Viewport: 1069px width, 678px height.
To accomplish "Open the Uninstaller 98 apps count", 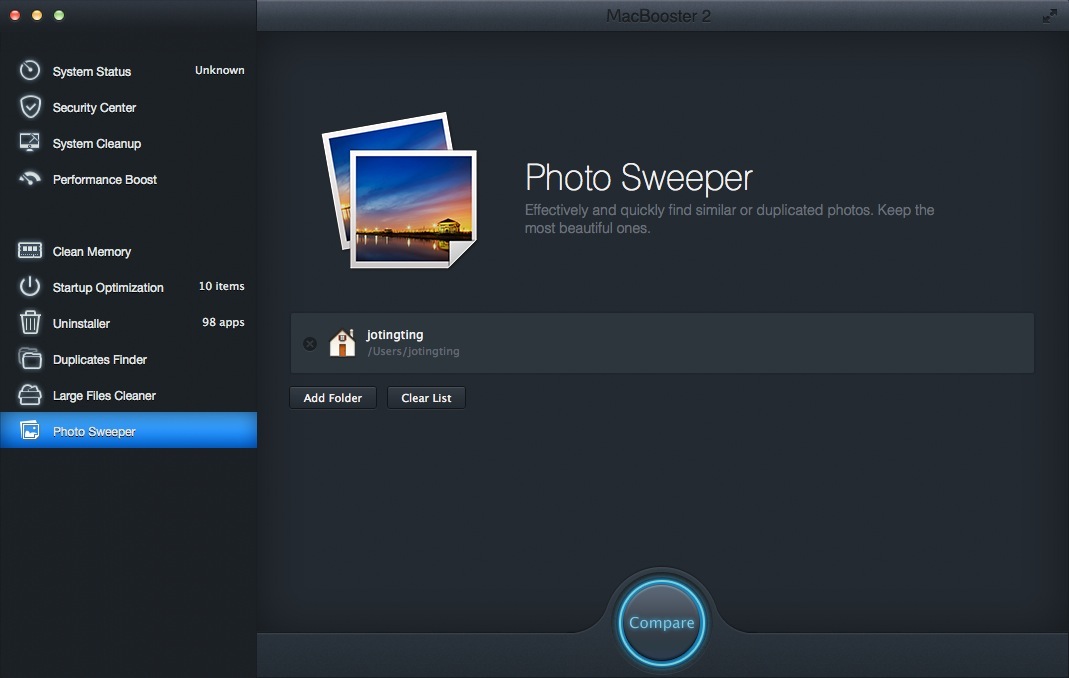I will [x=223, y=323].
